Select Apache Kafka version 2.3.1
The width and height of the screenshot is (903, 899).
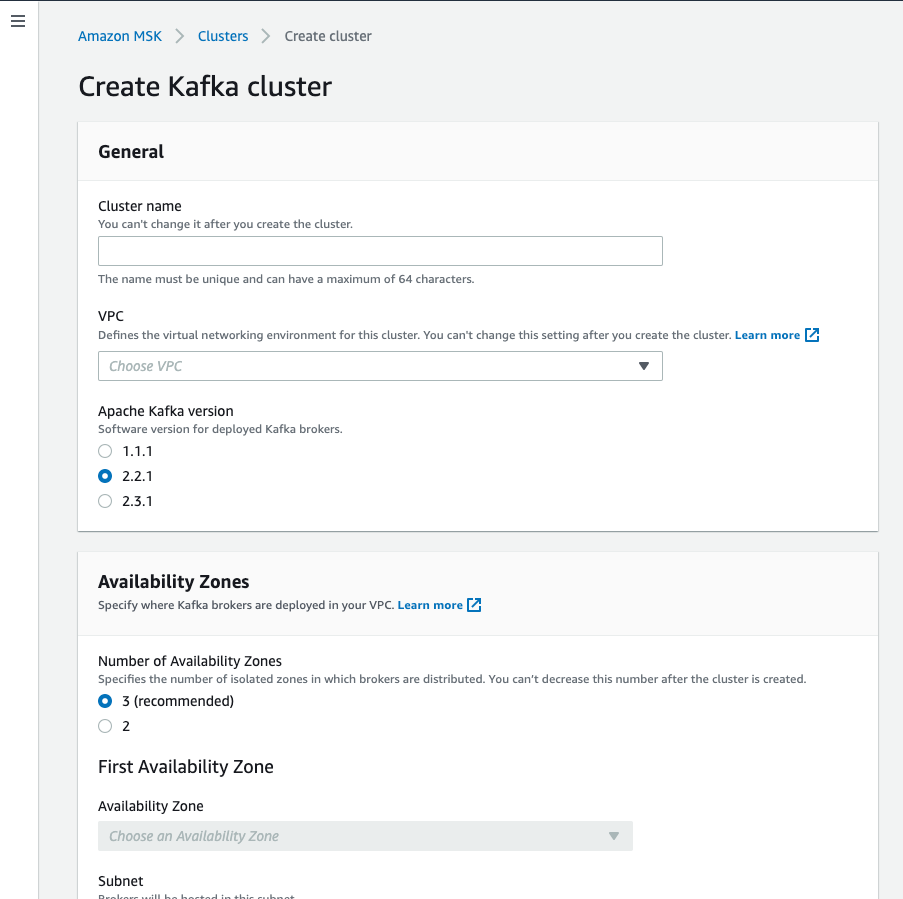coord(105,501)
